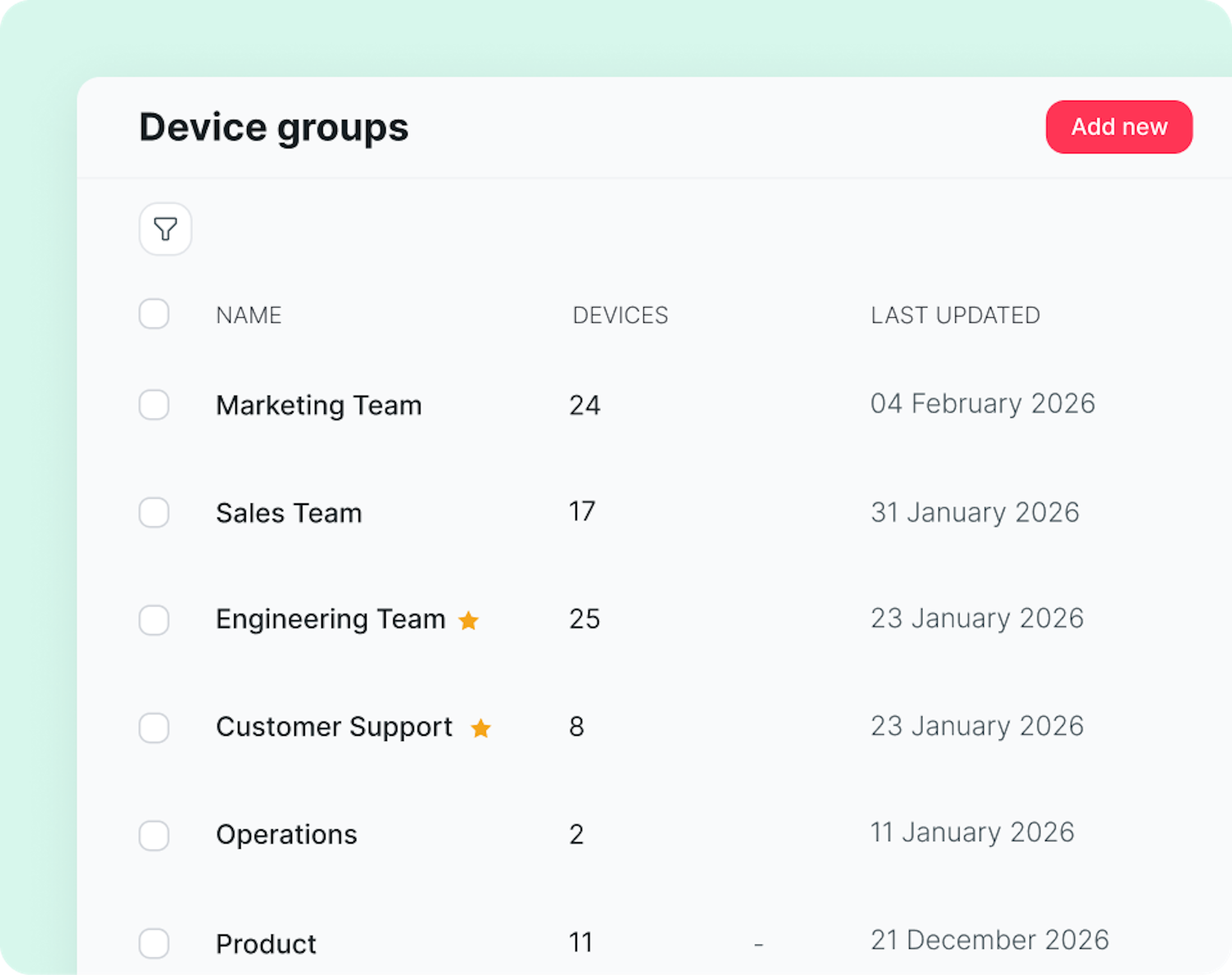This screenshot has height=975, width=1232.
Task: Open the Customer Support group
Action: [334, 727]
